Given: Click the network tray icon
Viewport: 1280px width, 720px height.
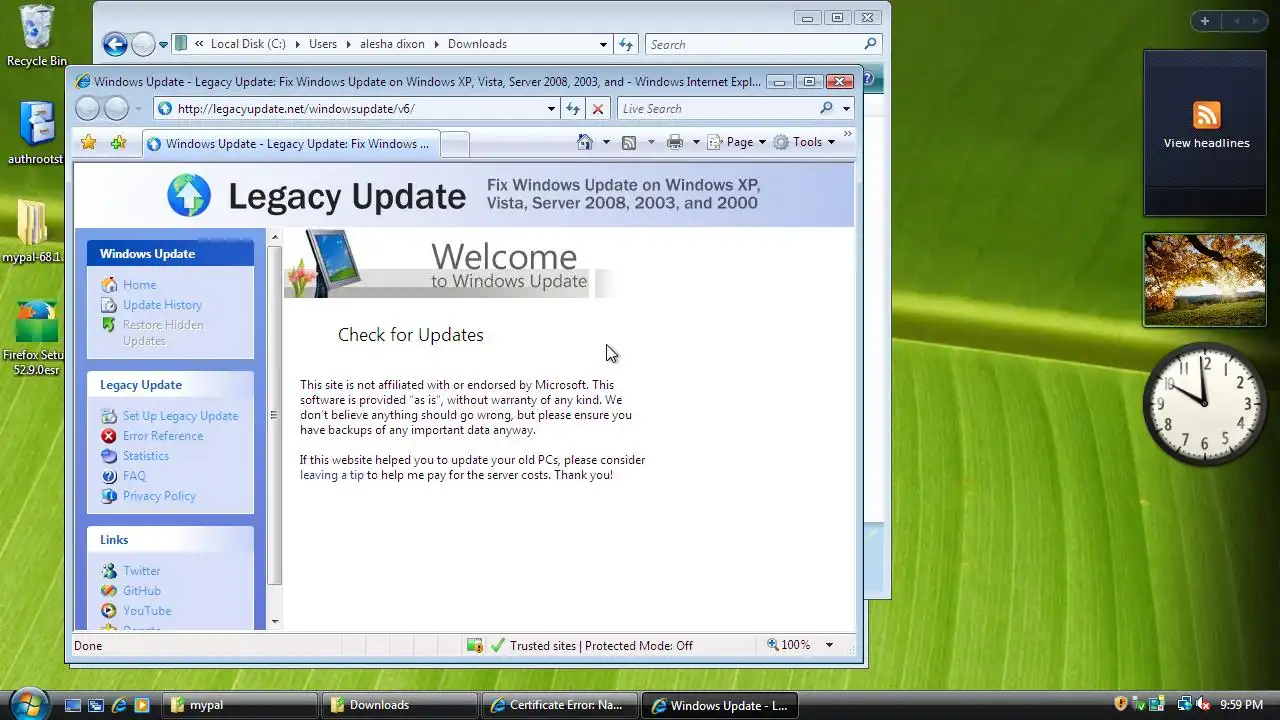Looking at the screenshot, I should point(1185,705).
